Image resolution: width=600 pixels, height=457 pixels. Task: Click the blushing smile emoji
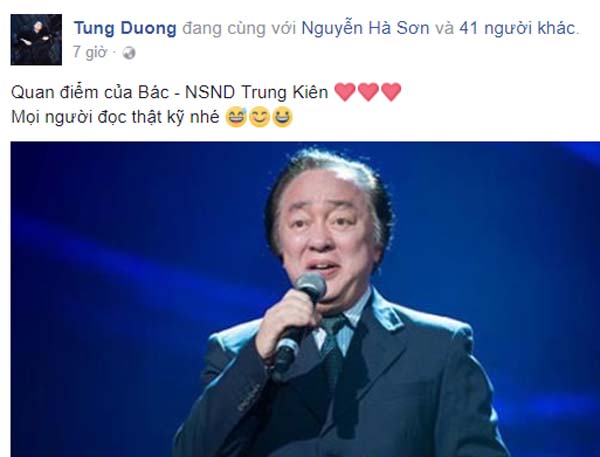pos(259,117)
